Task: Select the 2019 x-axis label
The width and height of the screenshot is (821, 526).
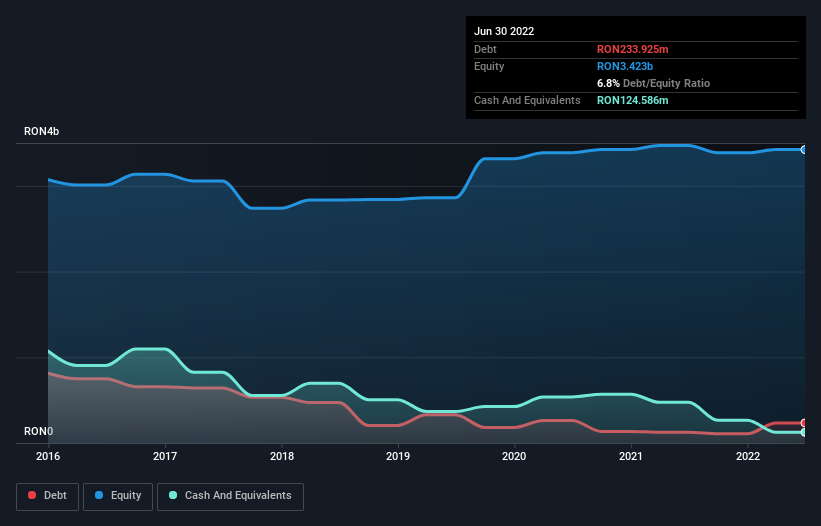Action: 398,456
